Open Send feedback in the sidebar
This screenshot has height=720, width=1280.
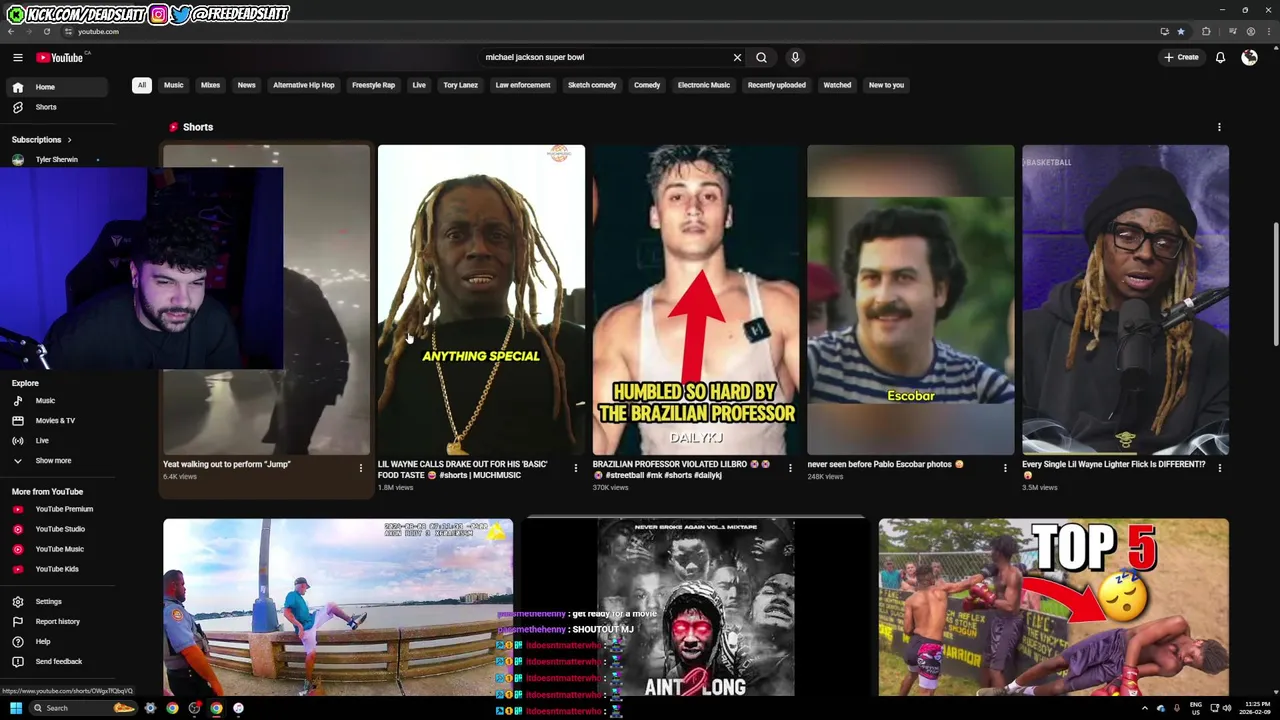pos(57,661)
